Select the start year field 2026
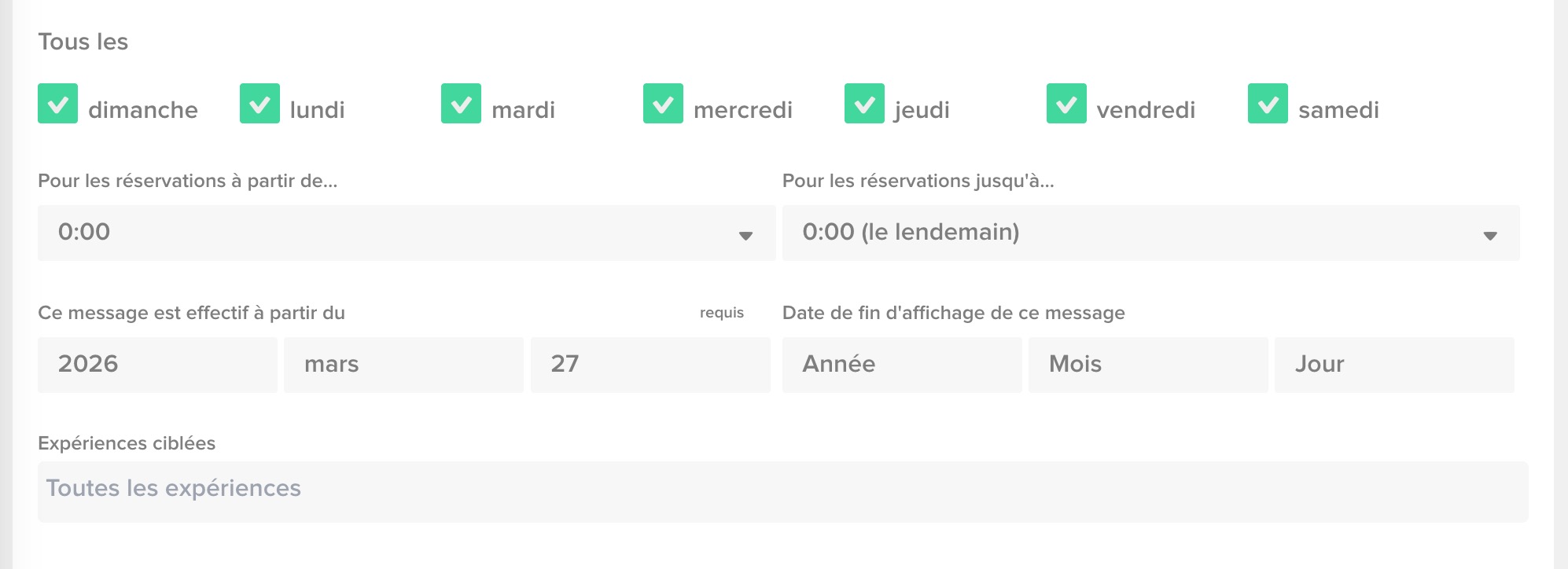Viewport: 1568px width, 569px height. [157, 365]
